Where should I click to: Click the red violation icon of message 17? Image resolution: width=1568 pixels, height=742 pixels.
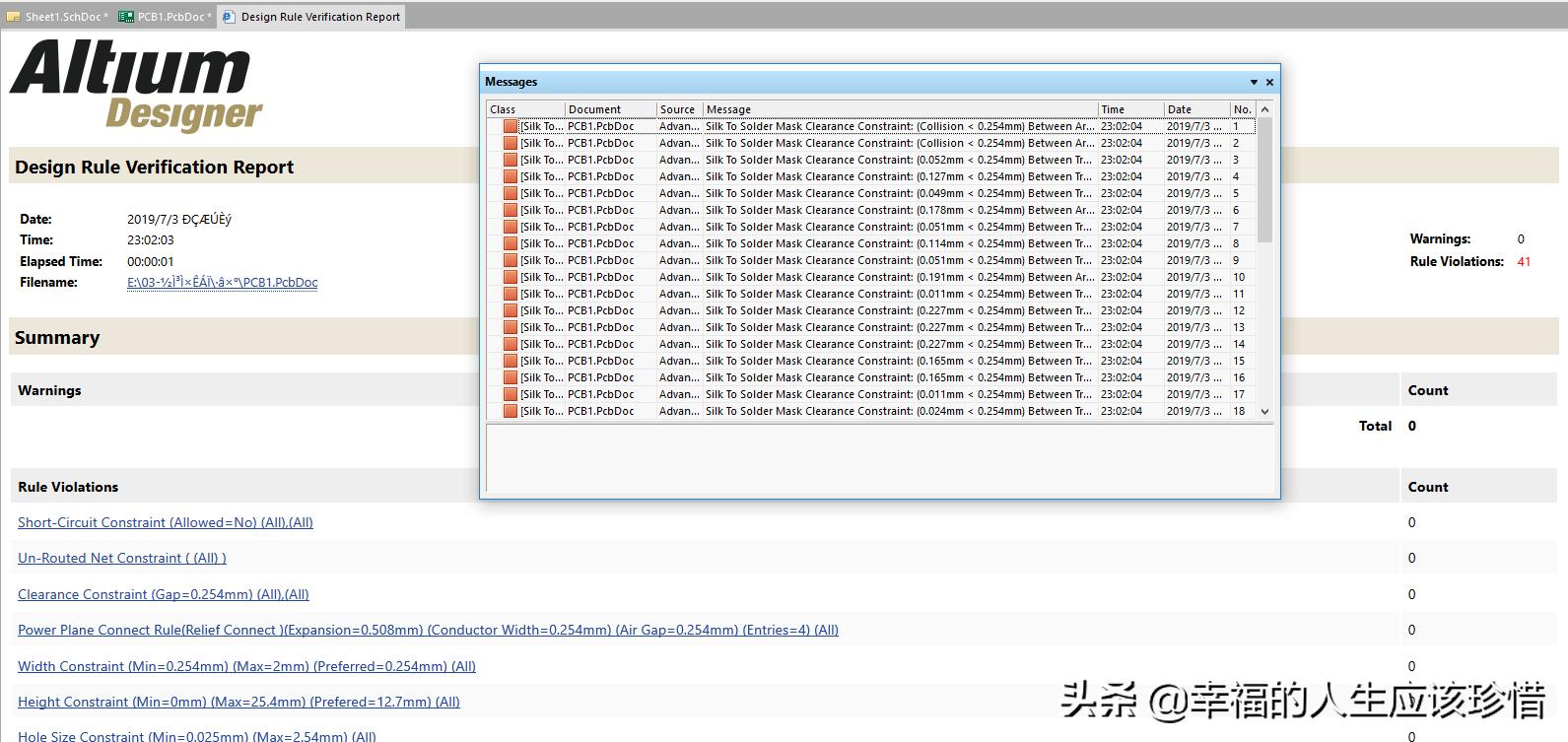pos(511,394)
